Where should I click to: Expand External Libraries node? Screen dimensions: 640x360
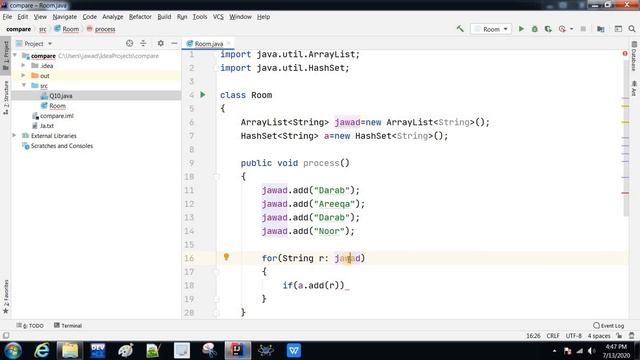pos(14,136)
